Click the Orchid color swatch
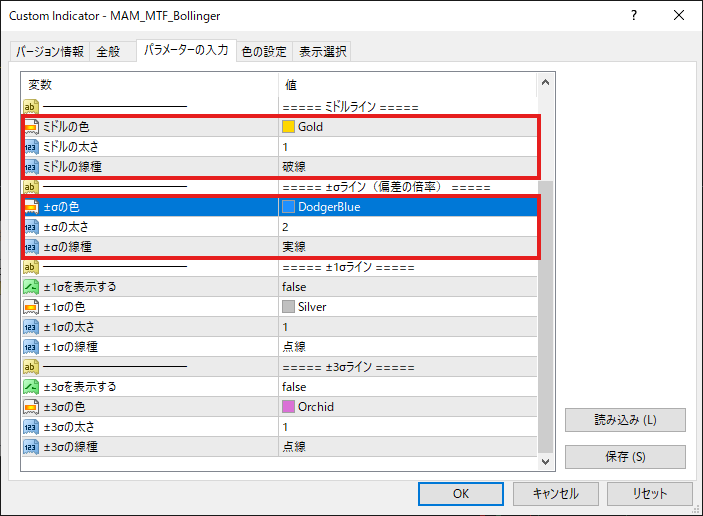Image resolution: width=703 pixels, height=516 pixels. click(288, 407)
